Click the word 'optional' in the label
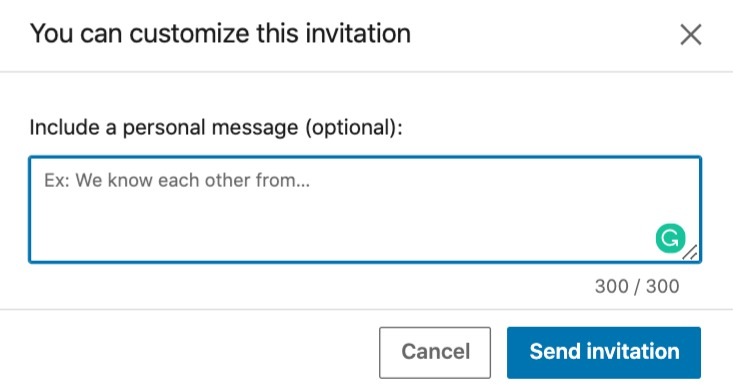 pos(353,127)
